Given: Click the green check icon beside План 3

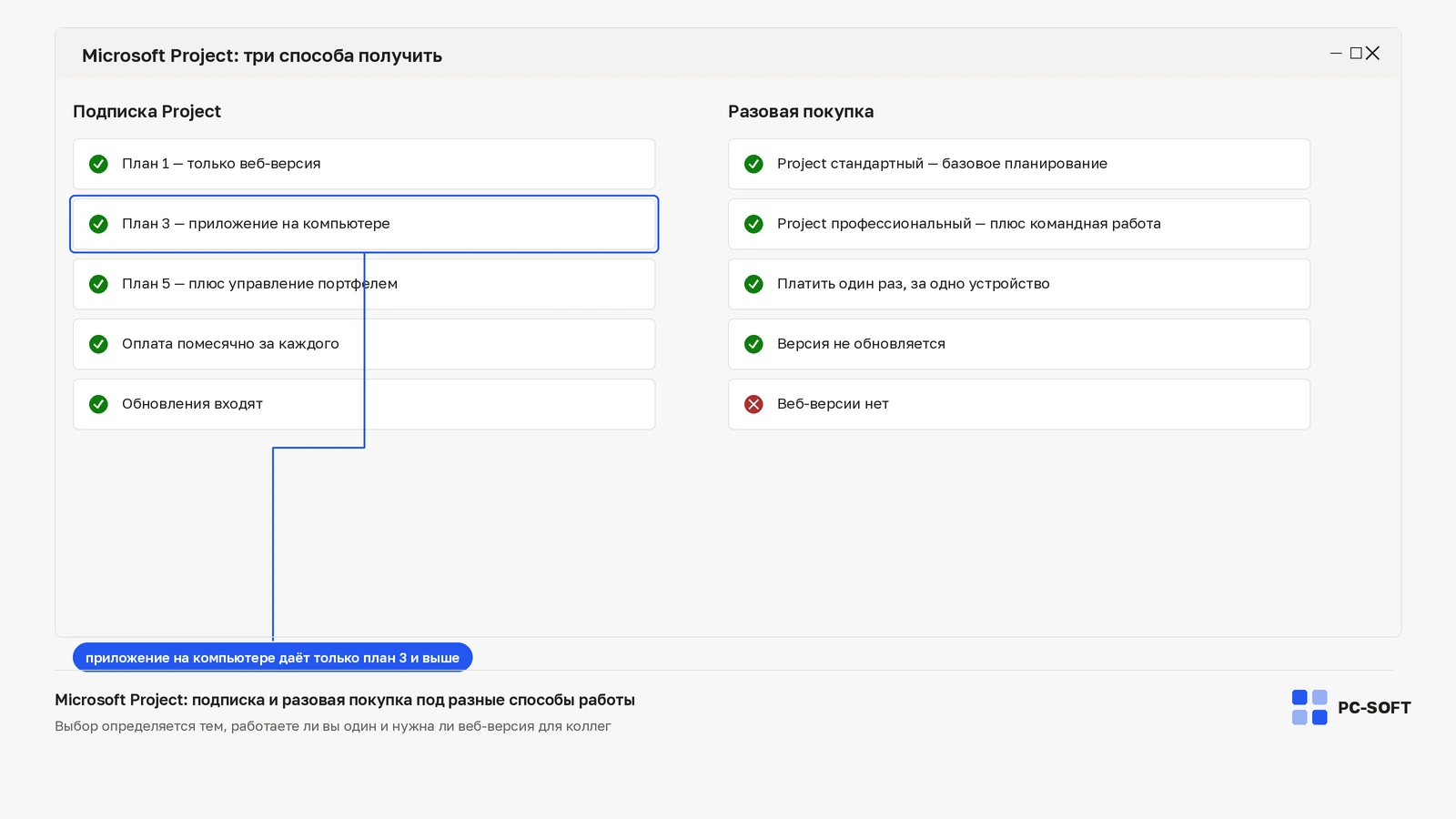Looking at the screenshot, I should point(98,224).
